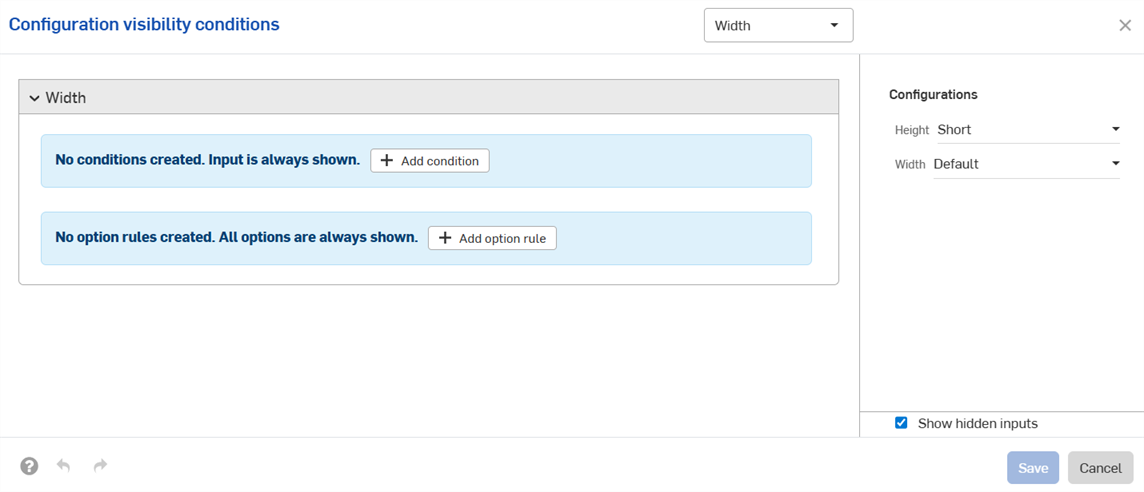
Task: Toggle the Show hidden inputs checkbox
Action: pyautogui.click(x=901, y=423)
